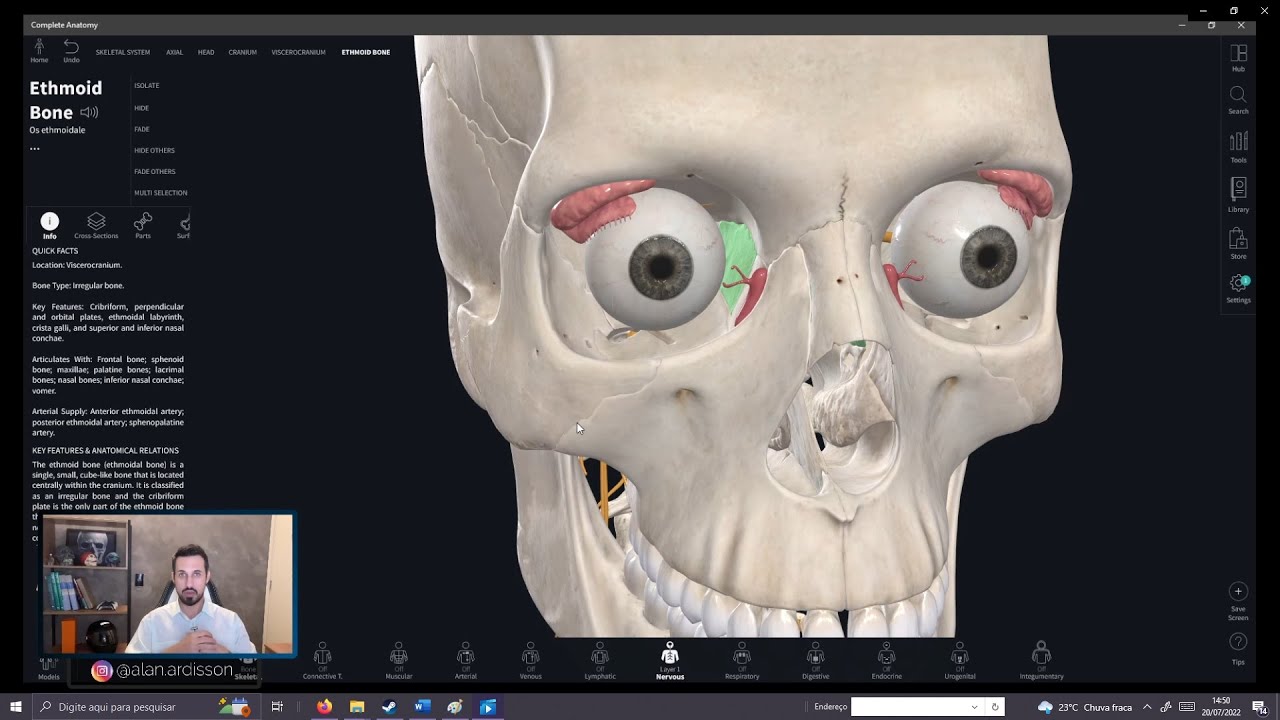Click 'KEY FEATURES & ANATOMICAL RELATIONS' heading
This screenshot has width=1280, height=720.
pos(105,451)
